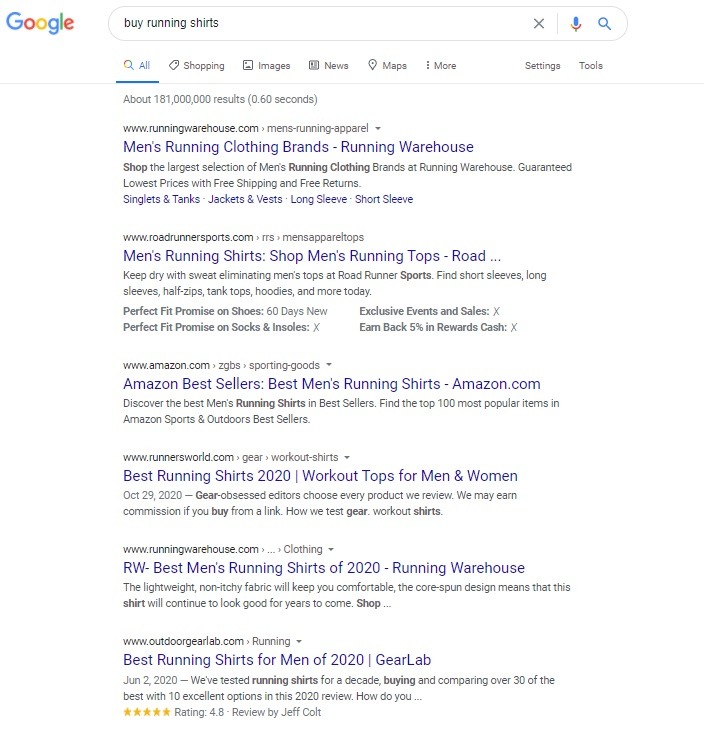The width and height of the screenshot is (704, 730).
Task: Click 'Perfect Fit Promise on Shoes' text
Action: [x=193, y=311]
